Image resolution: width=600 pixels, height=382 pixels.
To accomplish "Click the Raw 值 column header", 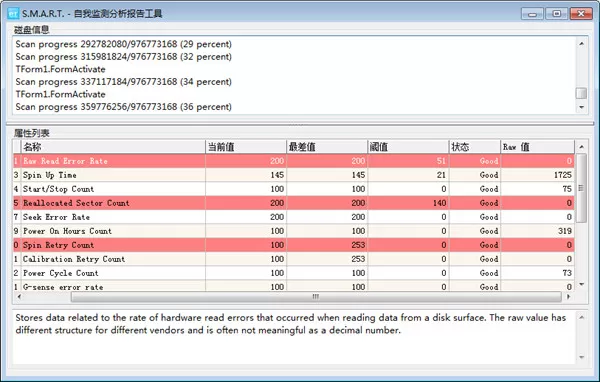I will coord(538,147).
